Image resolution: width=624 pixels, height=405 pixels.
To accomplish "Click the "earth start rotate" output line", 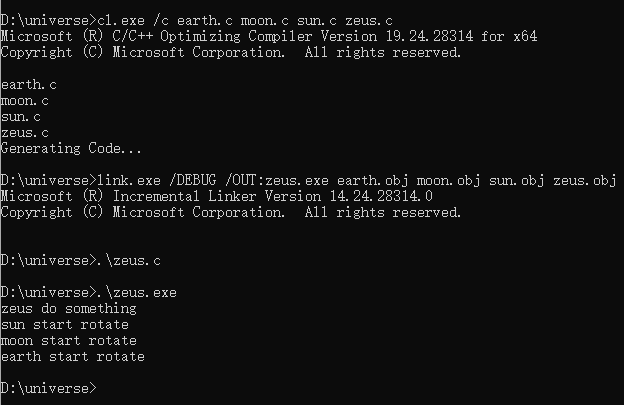I will 73,356.
